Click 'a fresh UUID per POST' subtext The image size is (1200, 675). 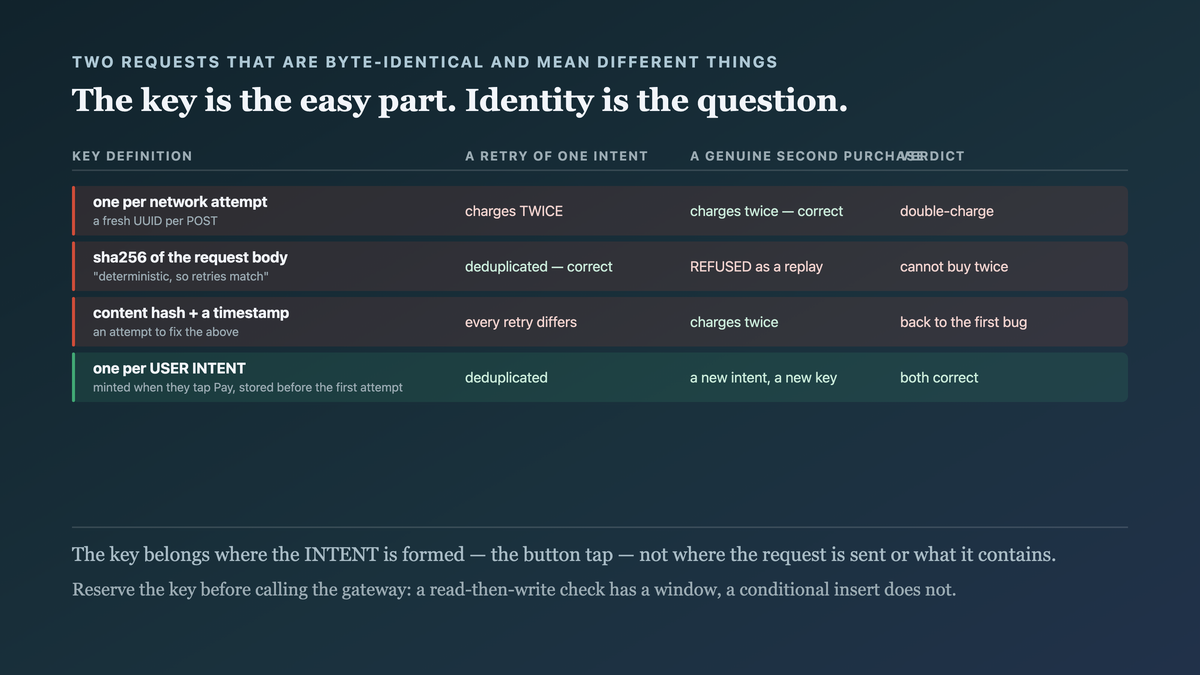[155, 221]
